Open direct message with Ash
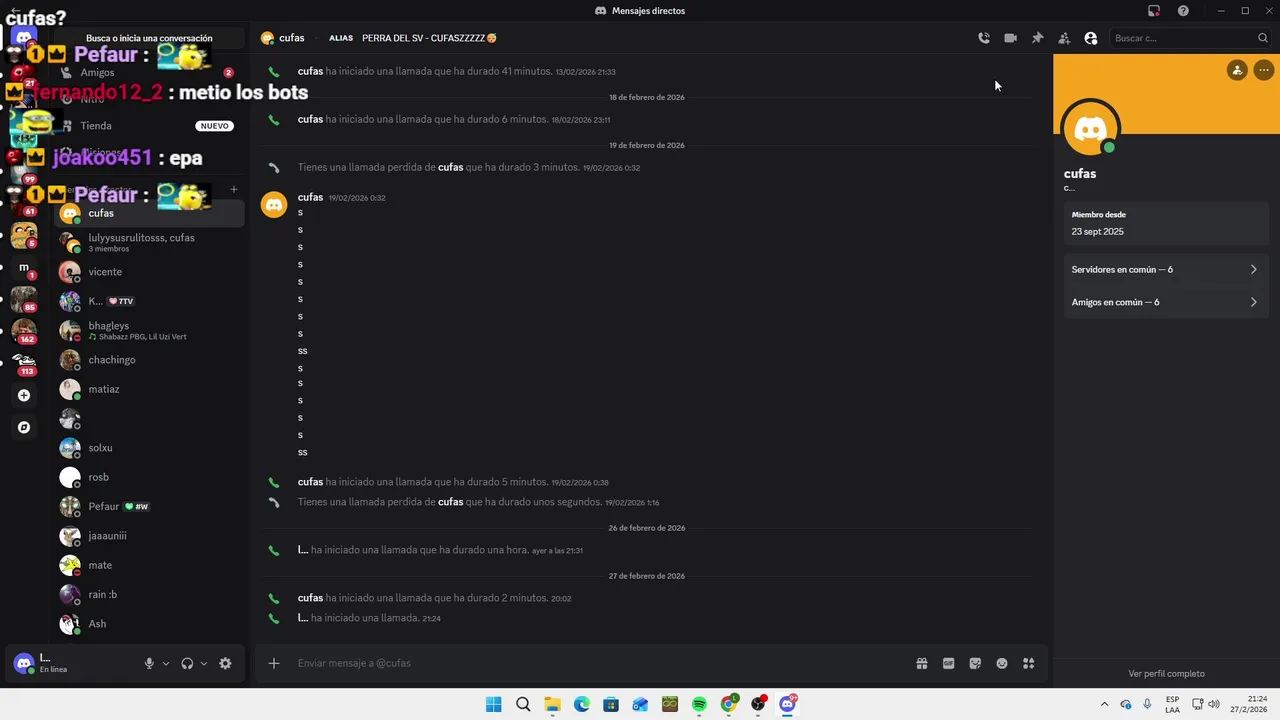The image size is (1280, 720). click(x=149, y=624)
